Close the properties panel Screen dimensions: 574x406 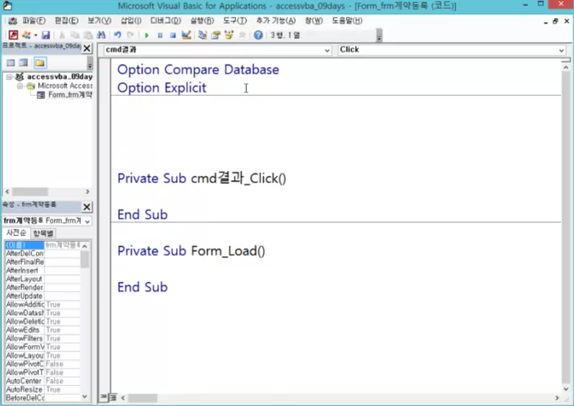point(87,207)
